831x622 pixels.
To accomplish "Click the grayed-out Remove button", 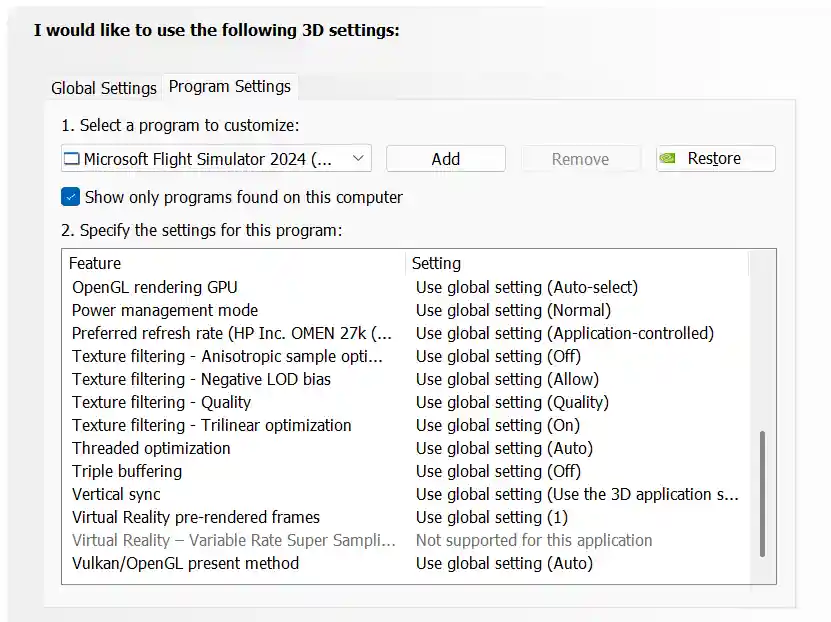I will 580,158.
